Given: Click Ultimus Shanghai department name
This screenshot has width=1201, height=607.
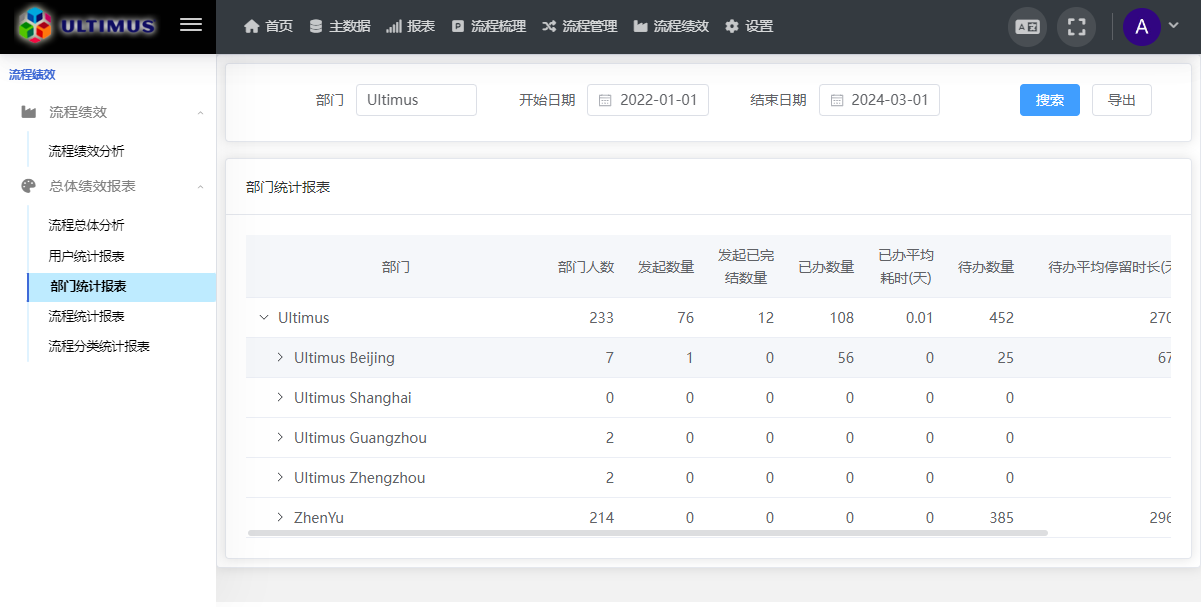Looking at the screenshot, I should pyautogui.click(x=353, y=398).
